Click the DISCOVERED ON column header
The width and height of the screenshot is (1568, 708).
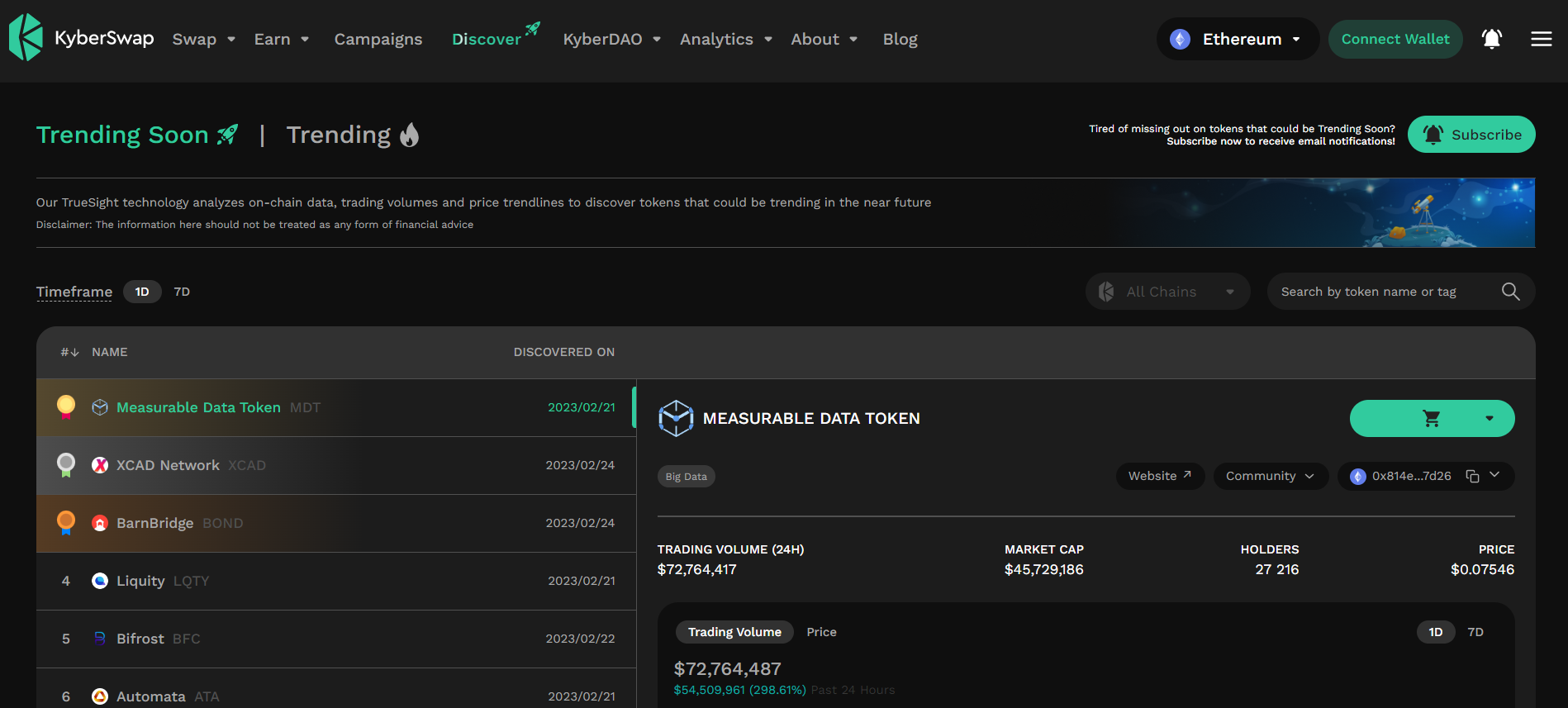(564, 352)
